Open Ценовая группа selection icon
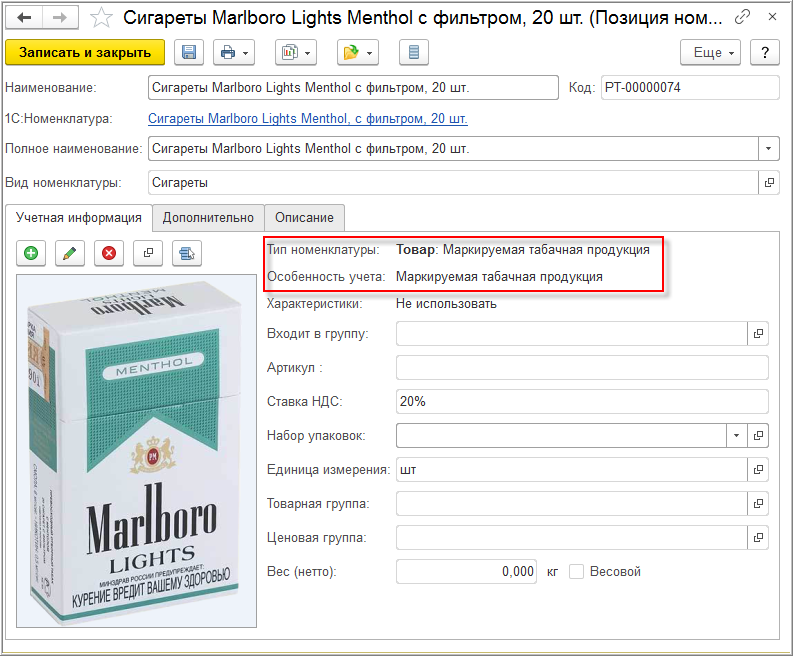This screenshot has width=793, height=656. [x=758, y=538]
